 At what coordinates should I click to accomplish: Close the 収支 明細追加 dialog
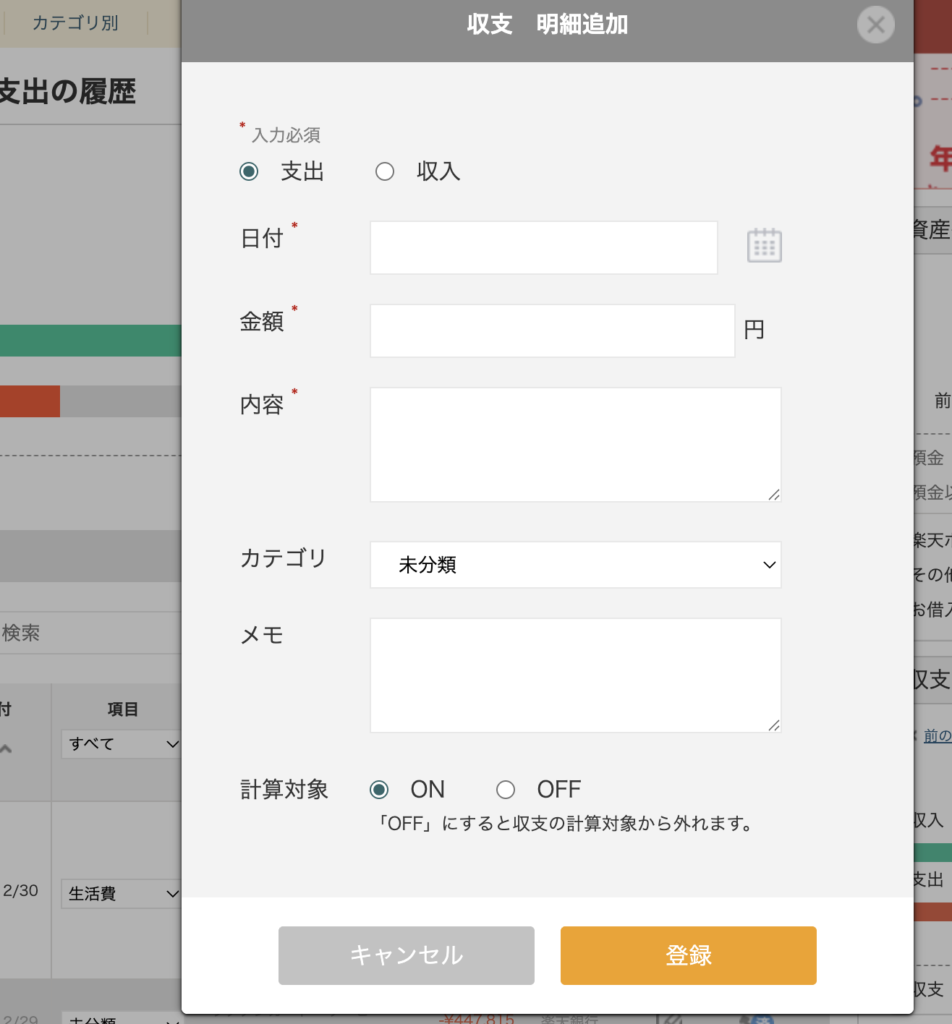(875, 25)
